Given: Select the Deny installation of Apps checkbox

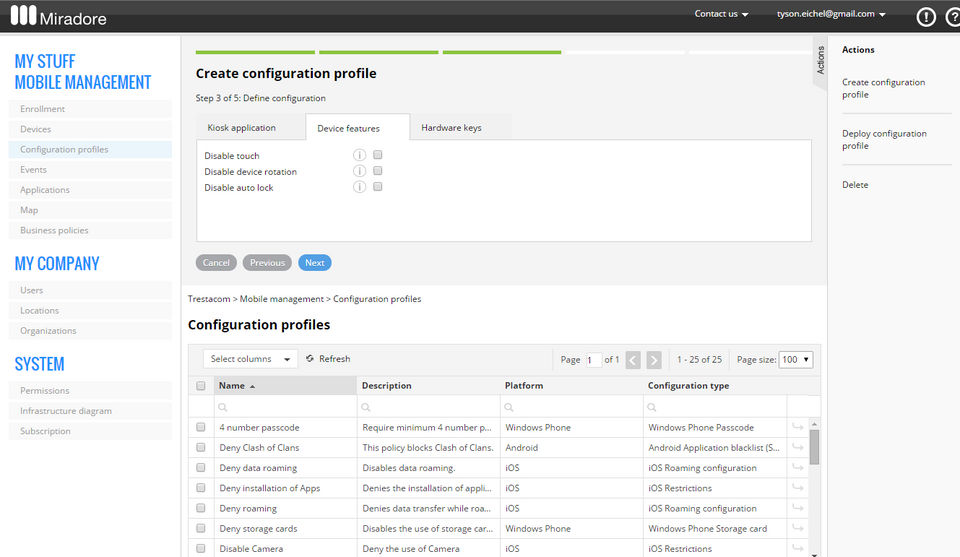Looking at the screenshot, I should pos(201,488).
